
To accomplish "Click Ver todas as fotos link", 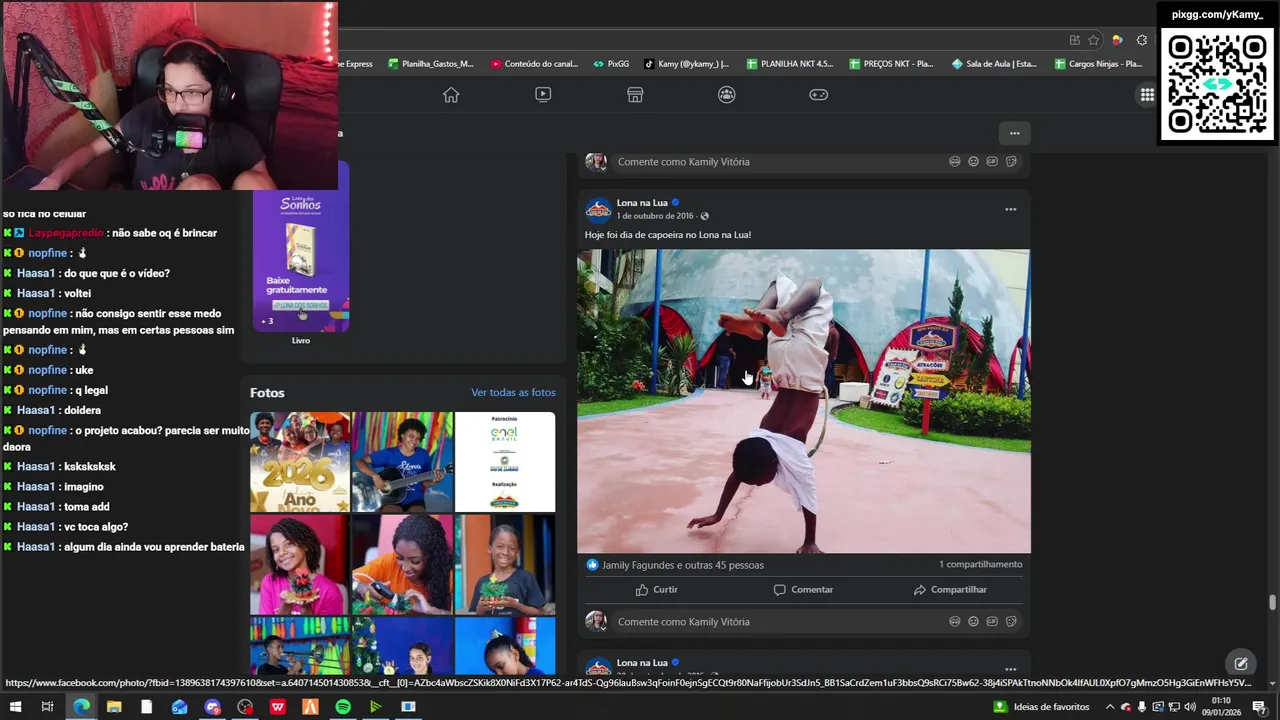I will 513,393.
